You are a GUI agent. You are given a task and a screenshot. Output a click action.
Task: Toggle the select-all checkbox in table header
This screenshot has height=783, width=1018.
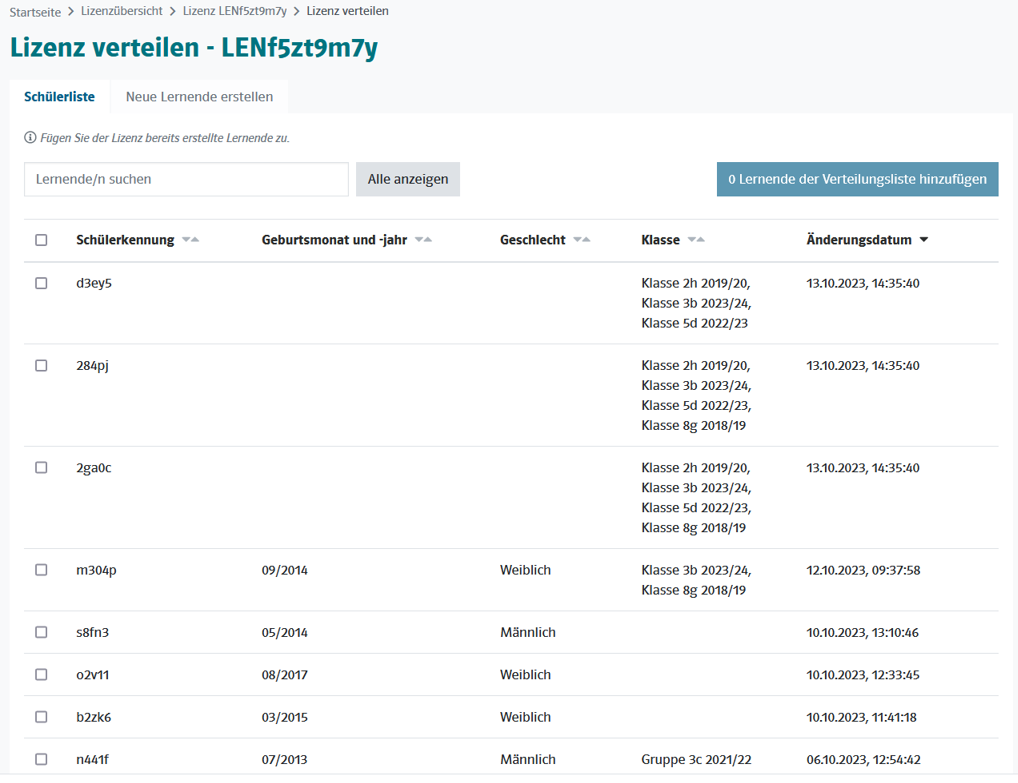(41, 240)
